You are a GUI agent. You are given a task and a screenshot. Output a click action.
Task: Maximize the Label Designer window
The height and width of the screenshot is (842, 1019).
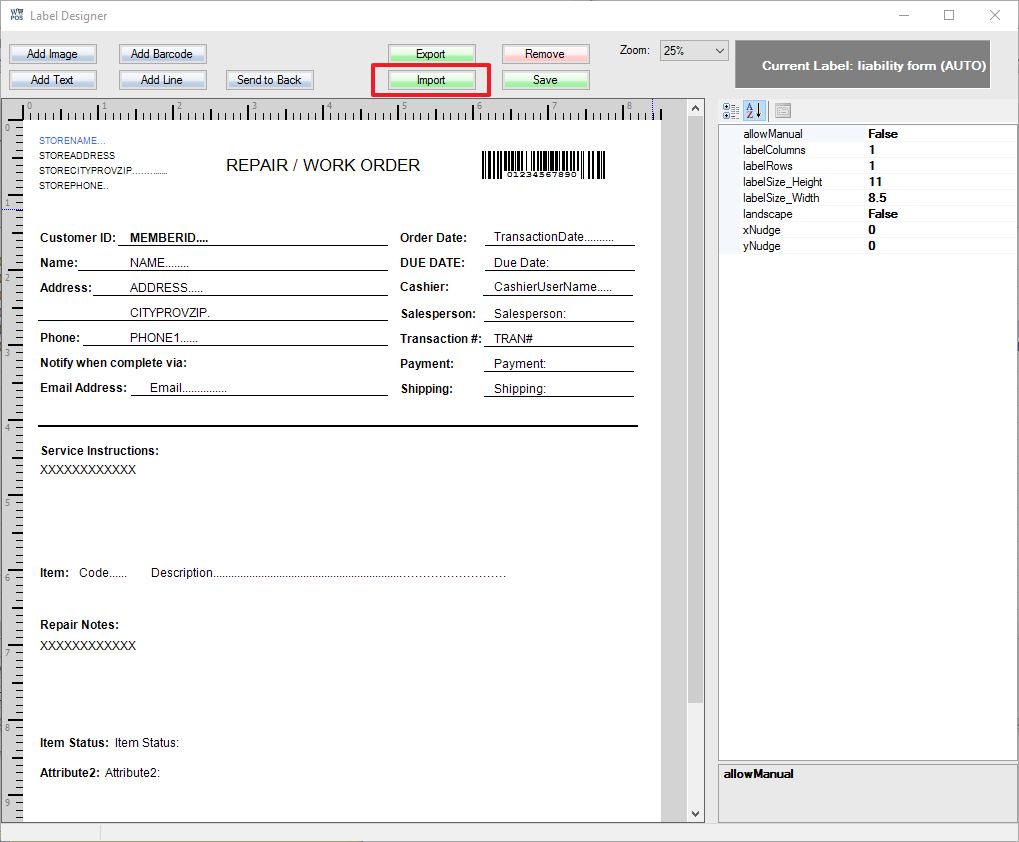coord(949,15)
